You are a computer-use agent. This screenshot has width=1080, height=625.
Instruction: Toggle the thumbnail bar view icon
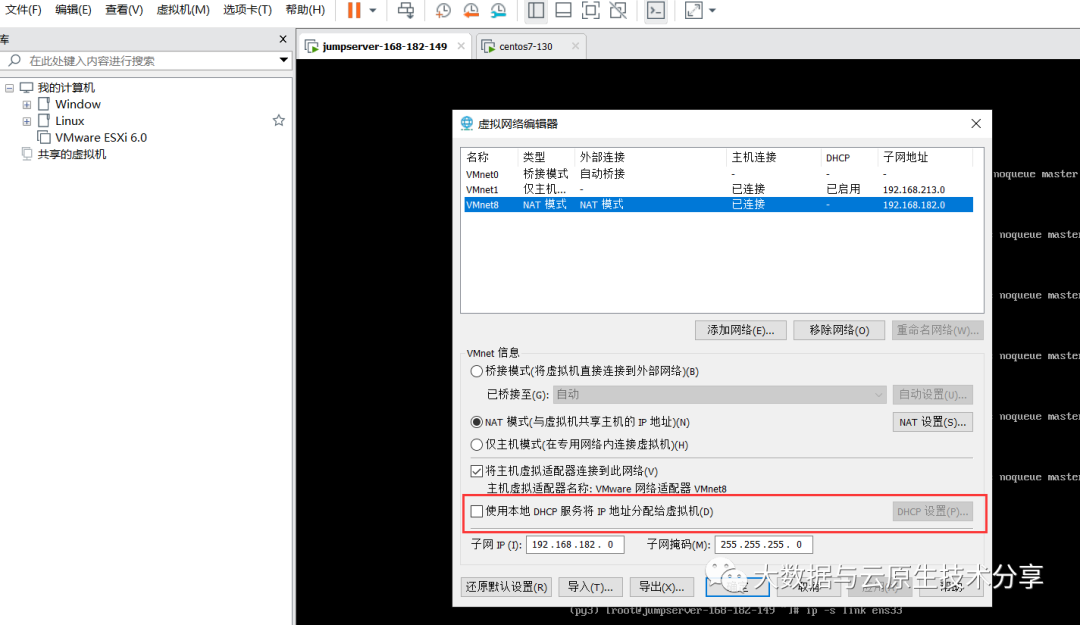point(563,10)
